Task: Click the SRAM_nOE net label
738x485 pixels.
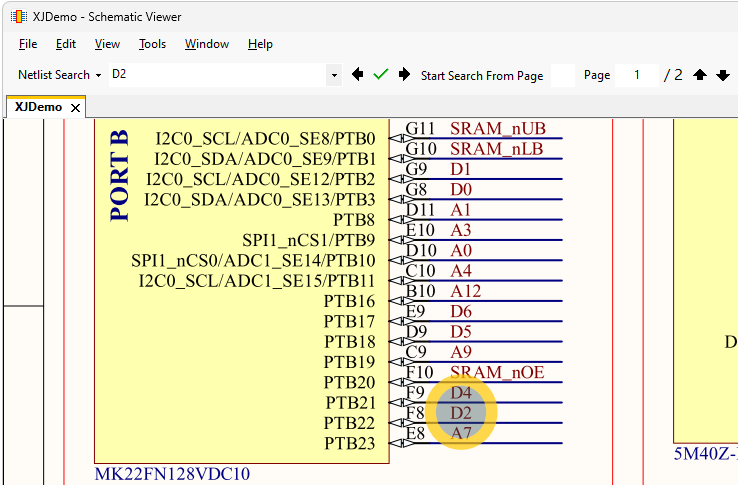Action: tap(496, 372)
